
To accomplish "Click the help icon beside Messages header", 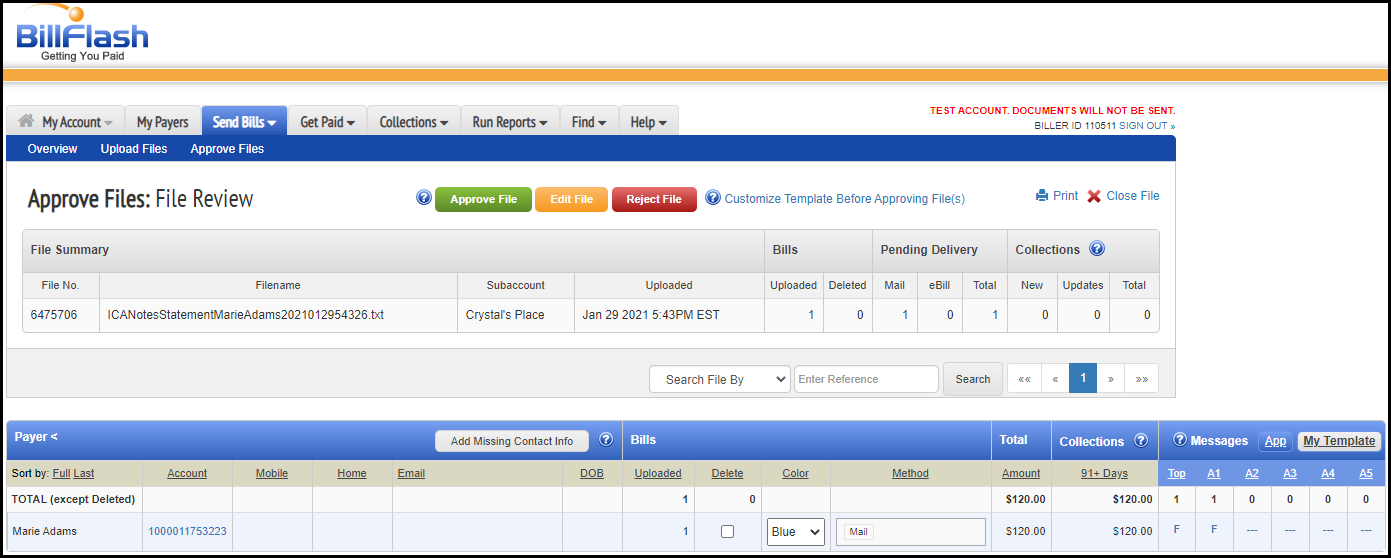I will click(1180, 440).
